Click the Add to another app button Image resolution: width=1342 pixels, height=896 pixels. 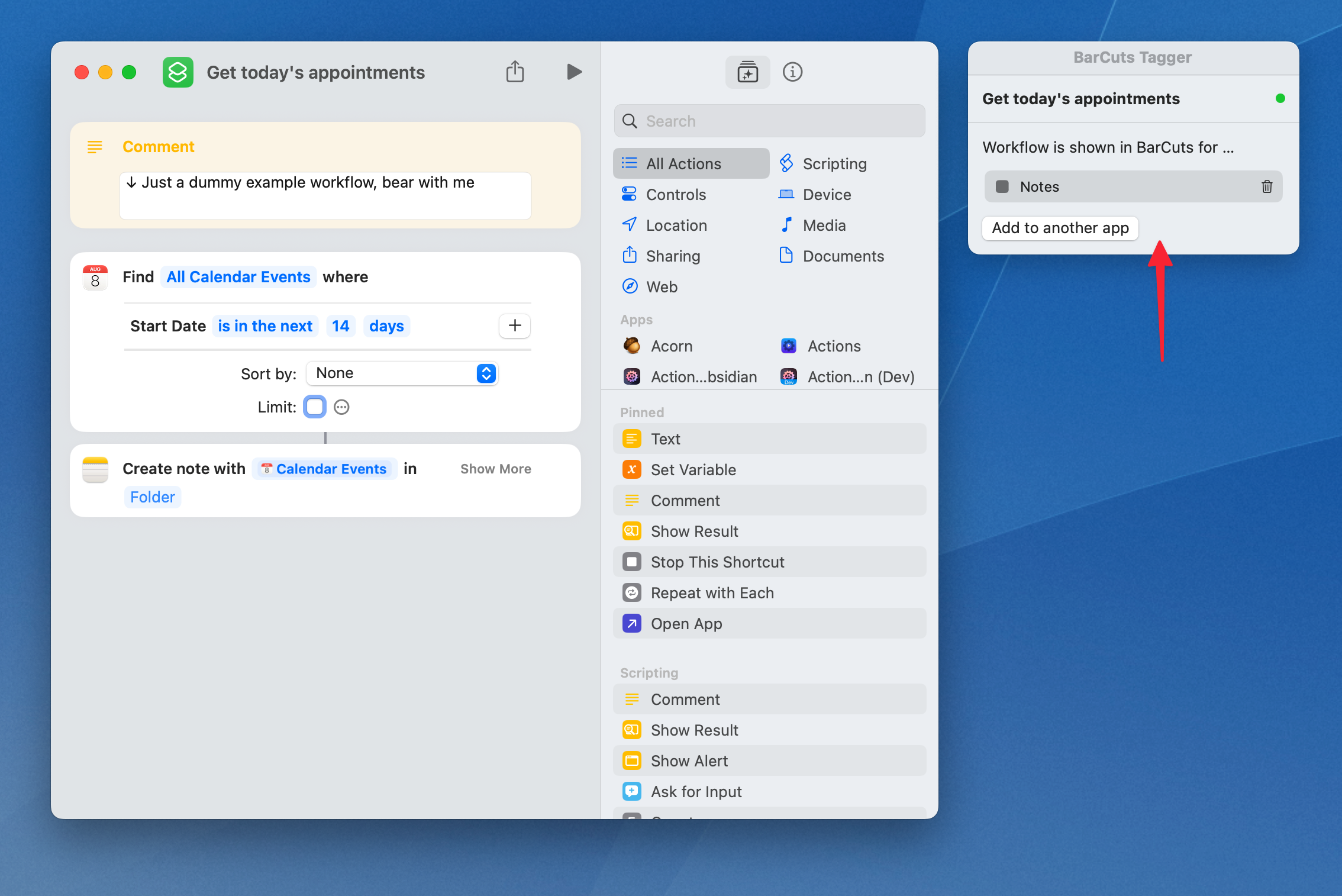click(x=1060, y=228)
